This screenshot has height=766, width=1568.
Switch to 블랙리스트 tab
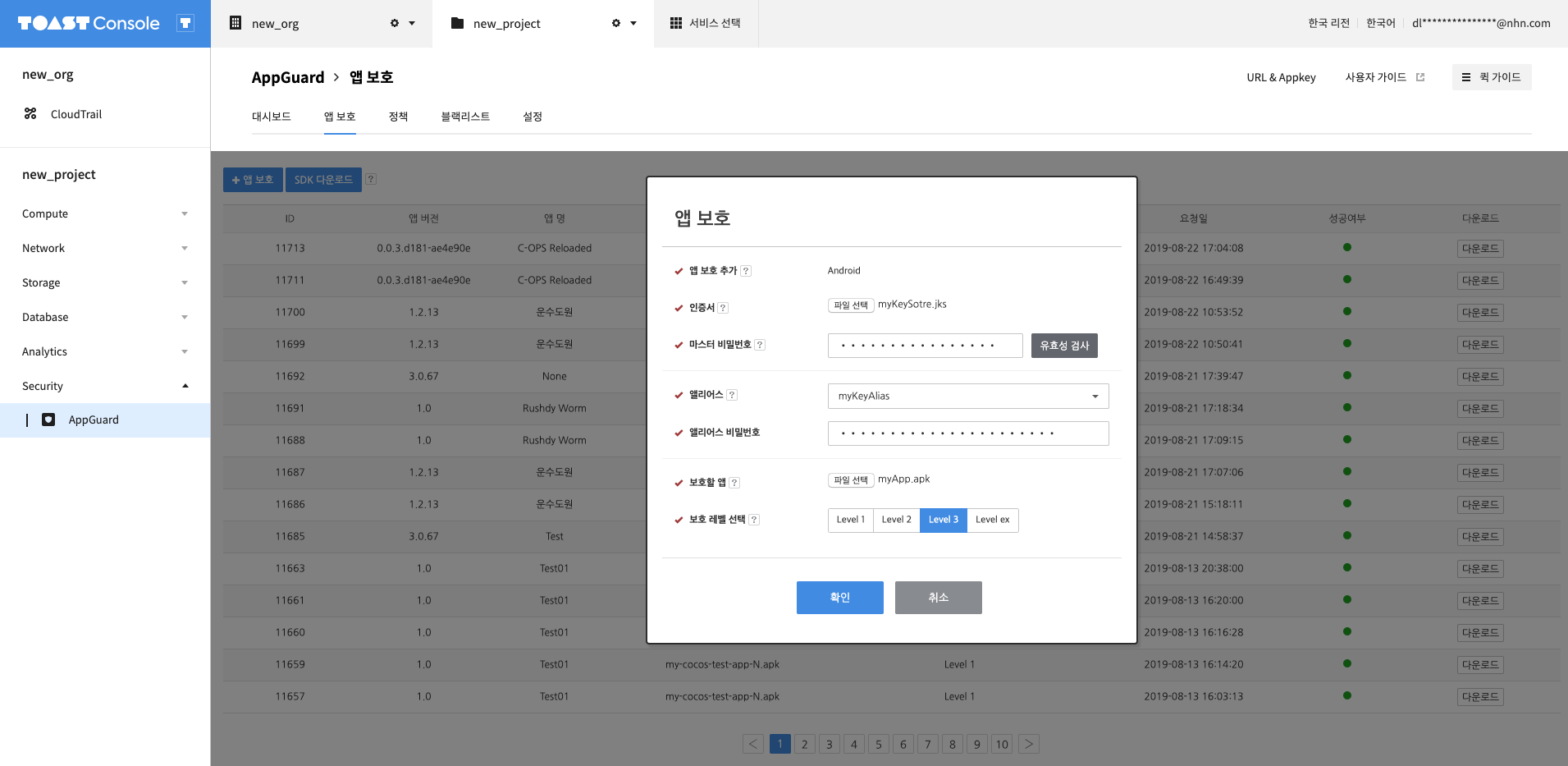465,117
